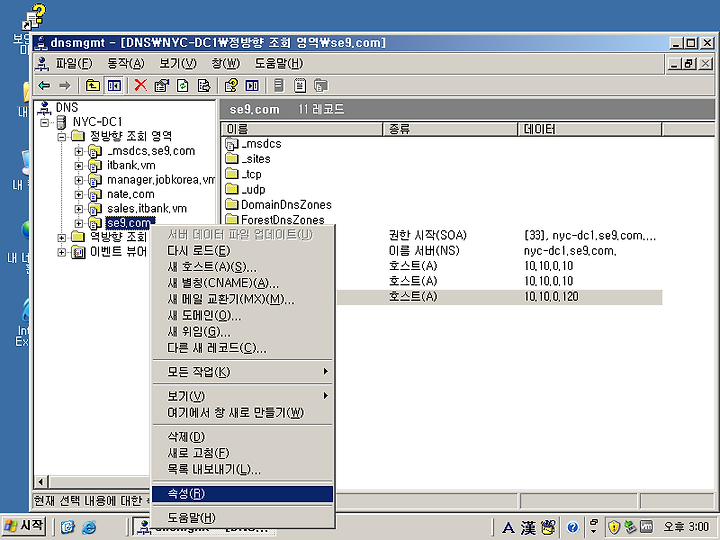
Task: Click the 시작 Start button
Action: (25, 525)
